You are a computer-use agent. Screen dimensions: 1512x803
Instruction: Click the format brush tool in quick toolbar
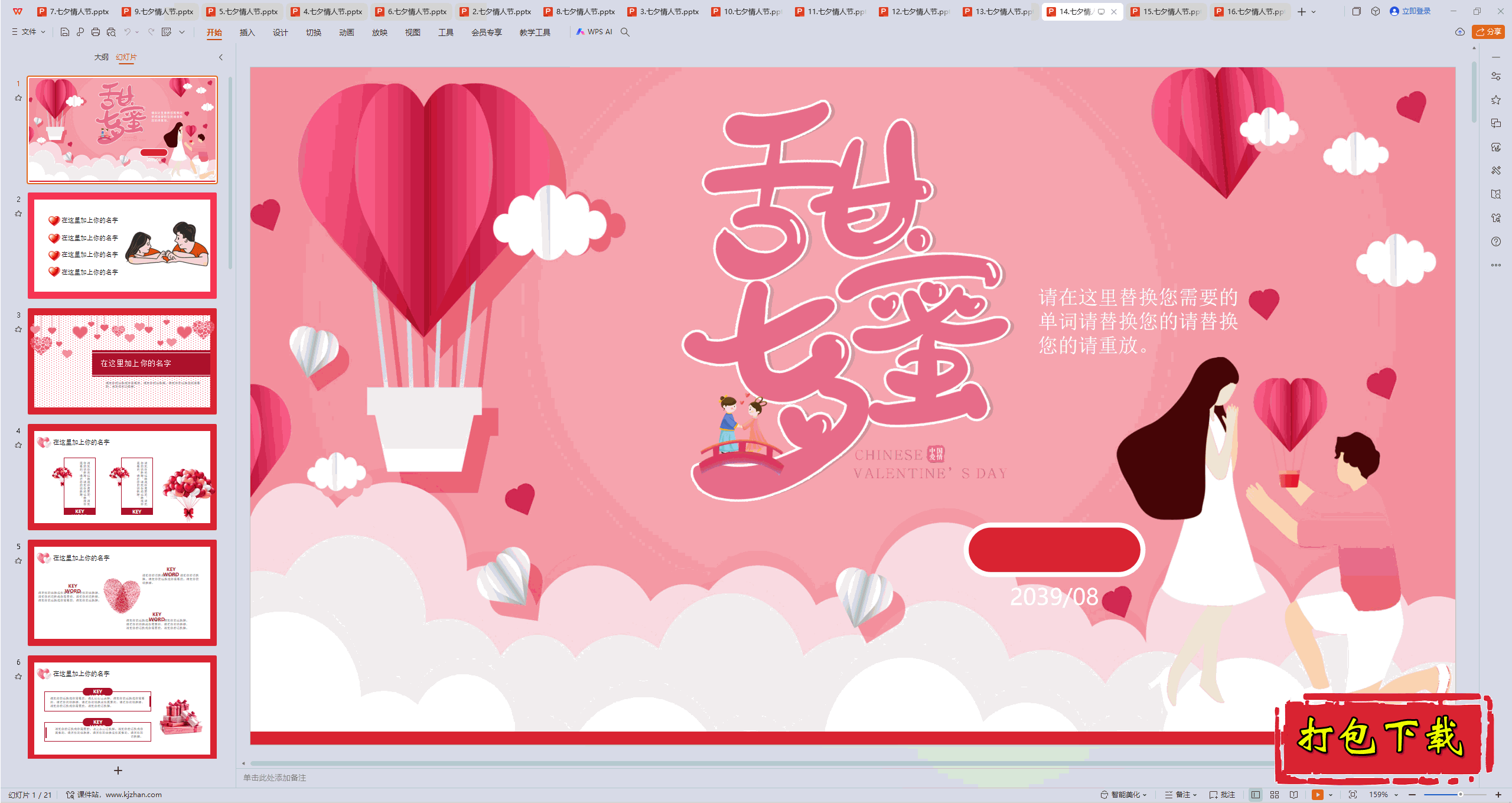point(80,32)
